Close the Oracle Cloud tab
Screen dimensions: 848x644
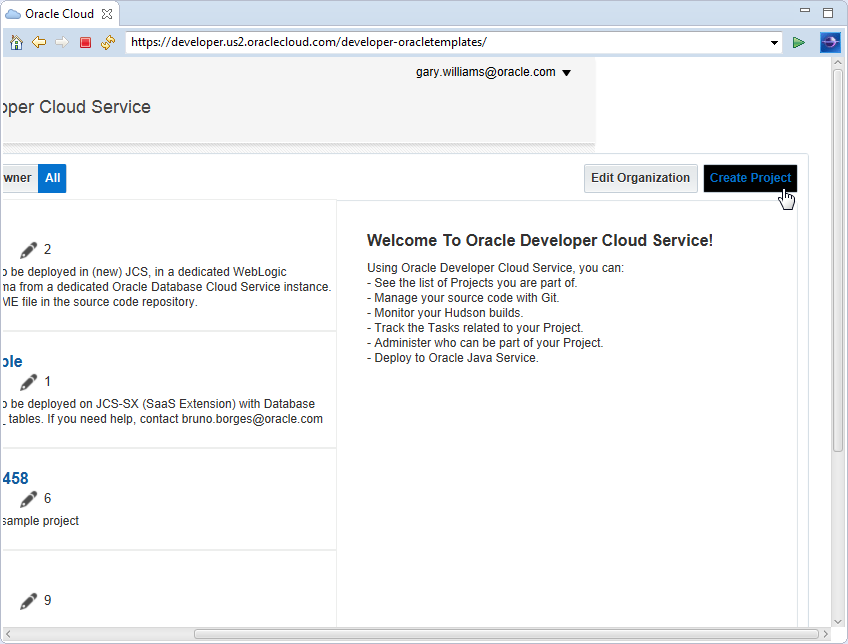point(106,14)
